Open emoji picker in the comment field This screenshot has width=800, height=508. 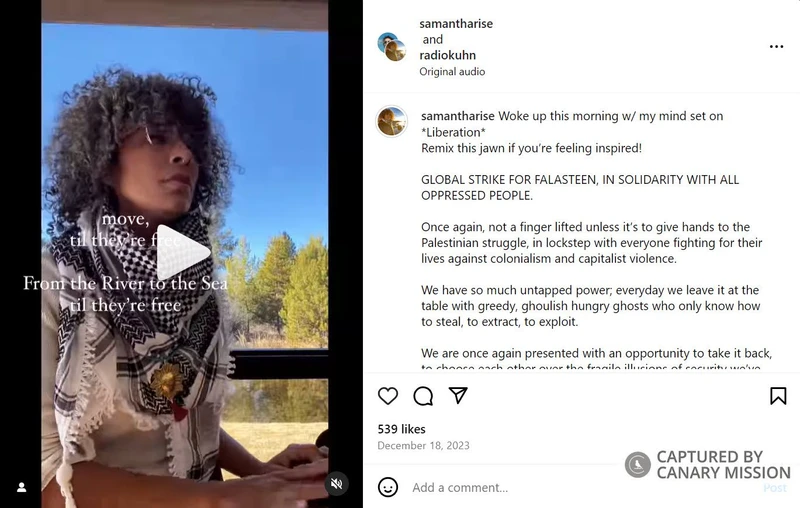pos(388,487)
